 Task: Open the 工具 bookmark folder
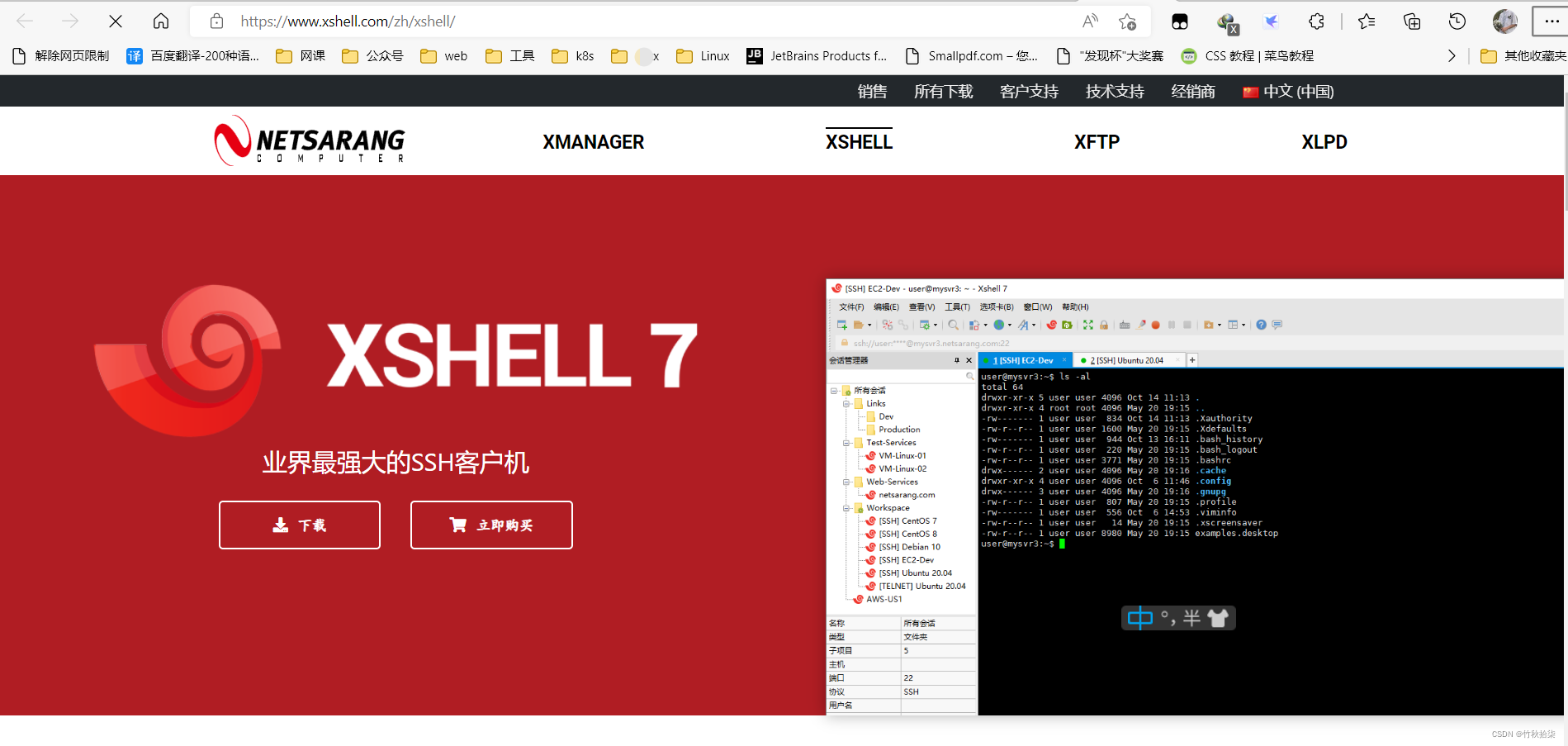(510, 56)
